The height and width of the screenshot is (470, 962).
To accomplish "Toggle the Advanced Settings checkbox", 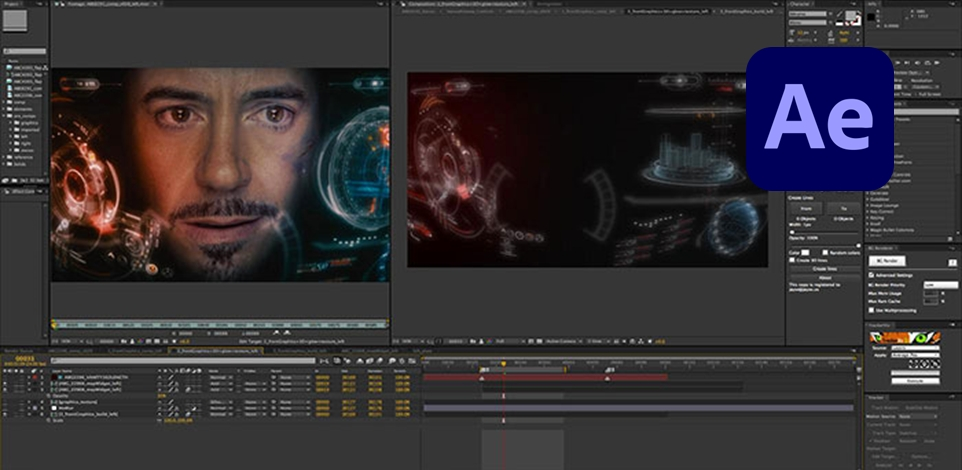I will [871, 276].
